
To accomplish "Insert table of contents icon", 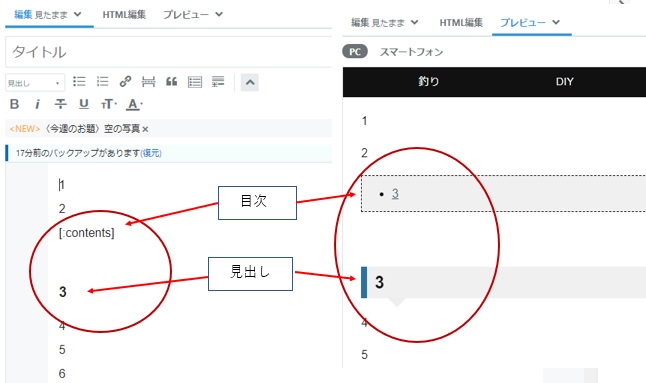I will click(195, 82).
